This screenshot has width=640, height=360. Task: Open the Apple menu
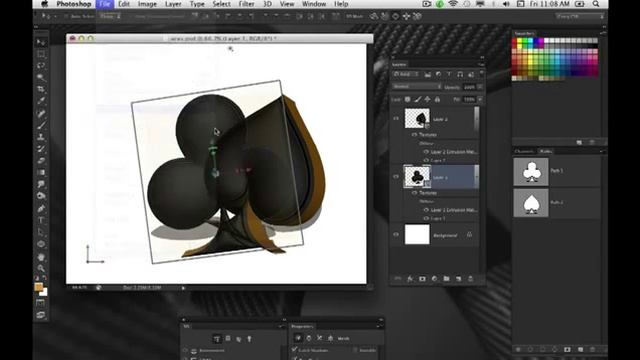pos(44,4)
